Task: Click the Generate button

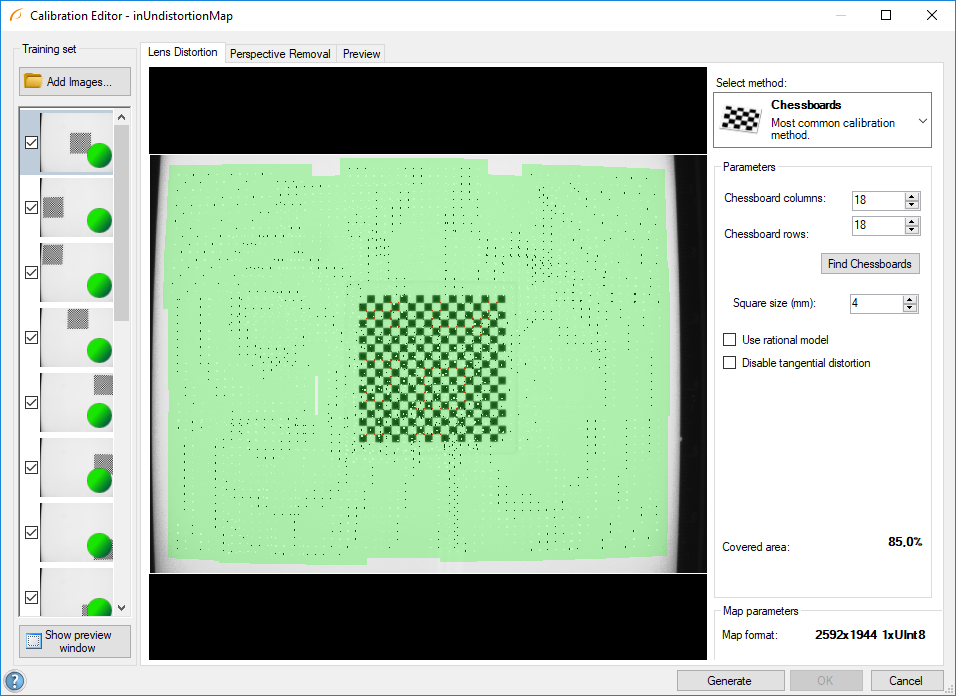Action: point(729,681)
